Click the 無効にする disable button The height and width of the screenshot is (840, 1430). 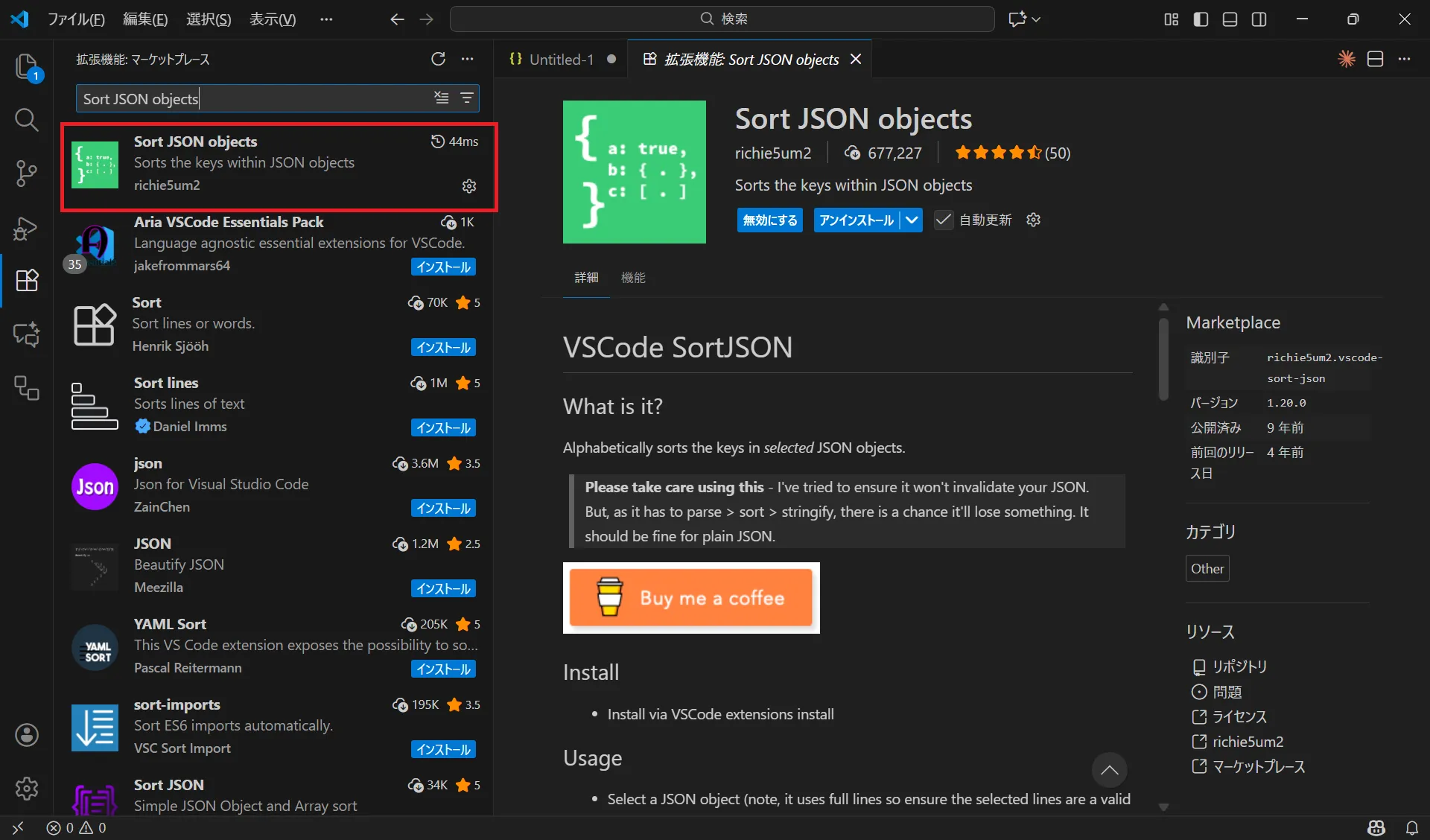pyautogui.click(x=769, y=220)
